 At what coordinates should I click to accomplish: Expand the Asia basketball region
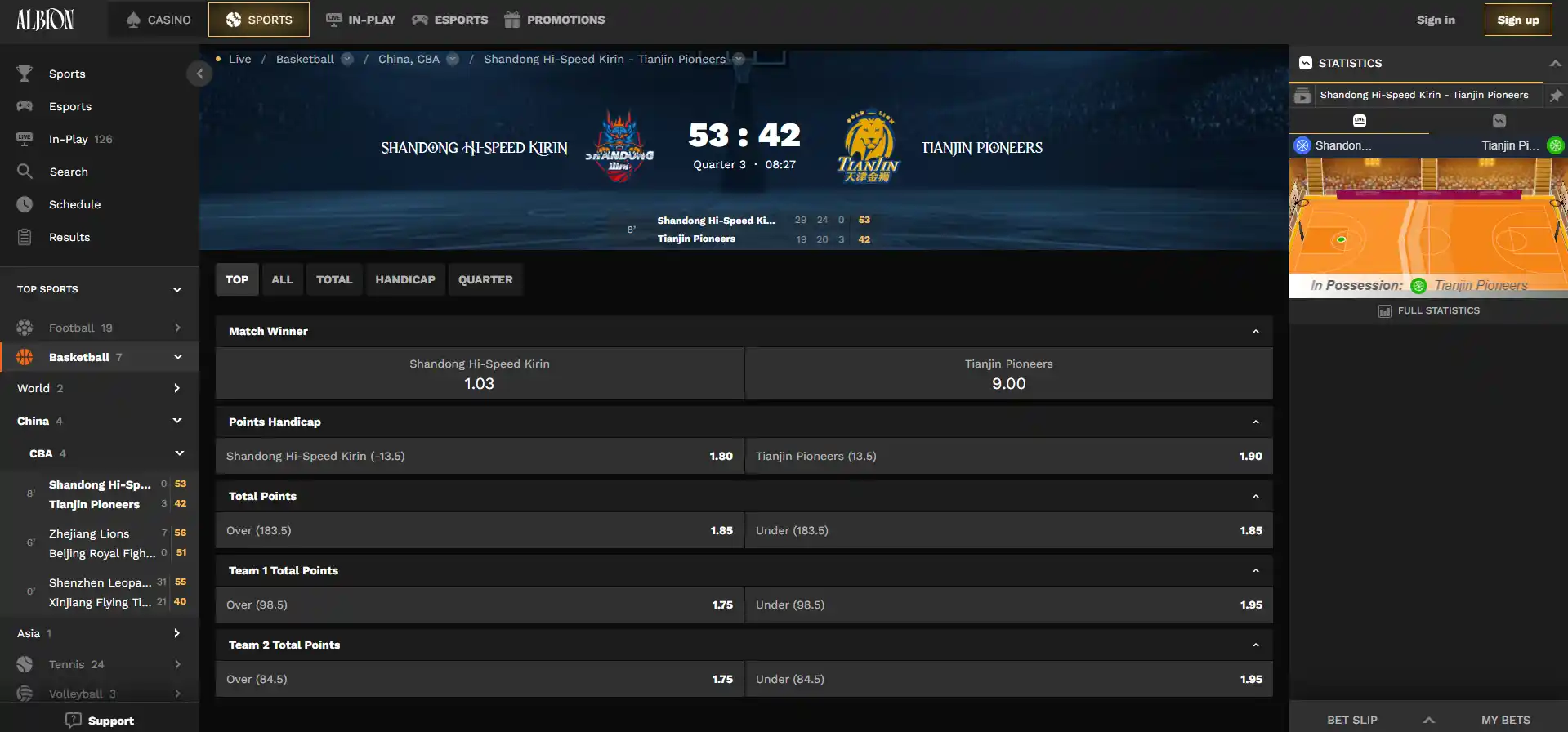(x=176, y=633)
